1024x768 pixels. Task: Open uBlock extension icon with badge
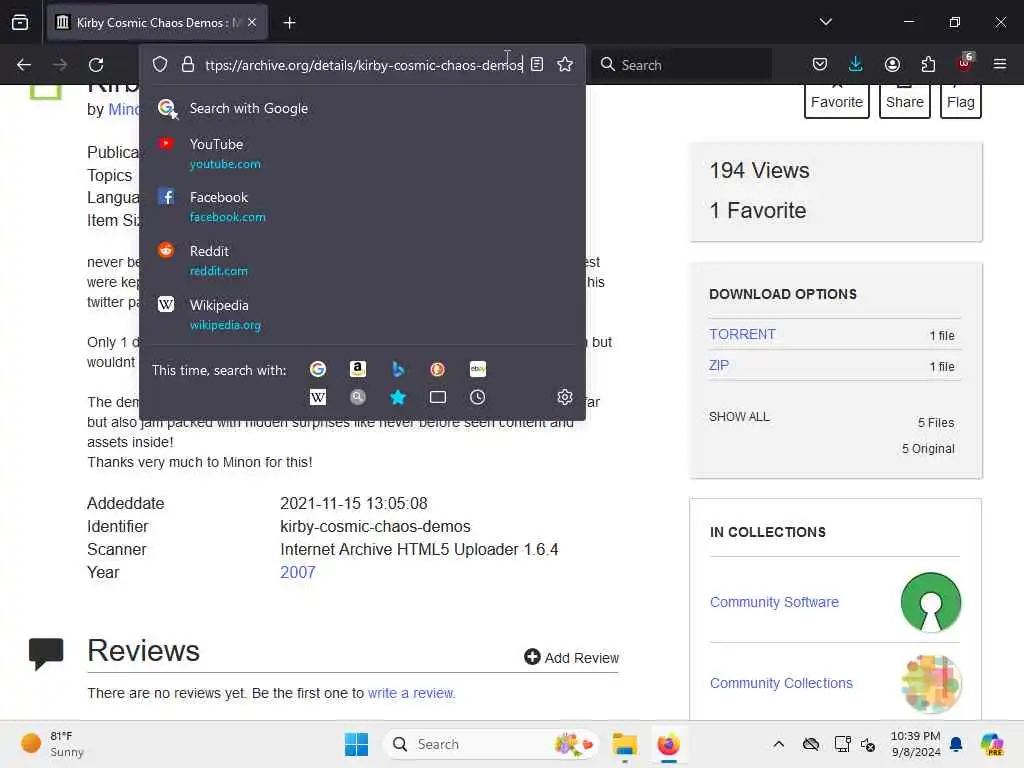tap(965, 63)
